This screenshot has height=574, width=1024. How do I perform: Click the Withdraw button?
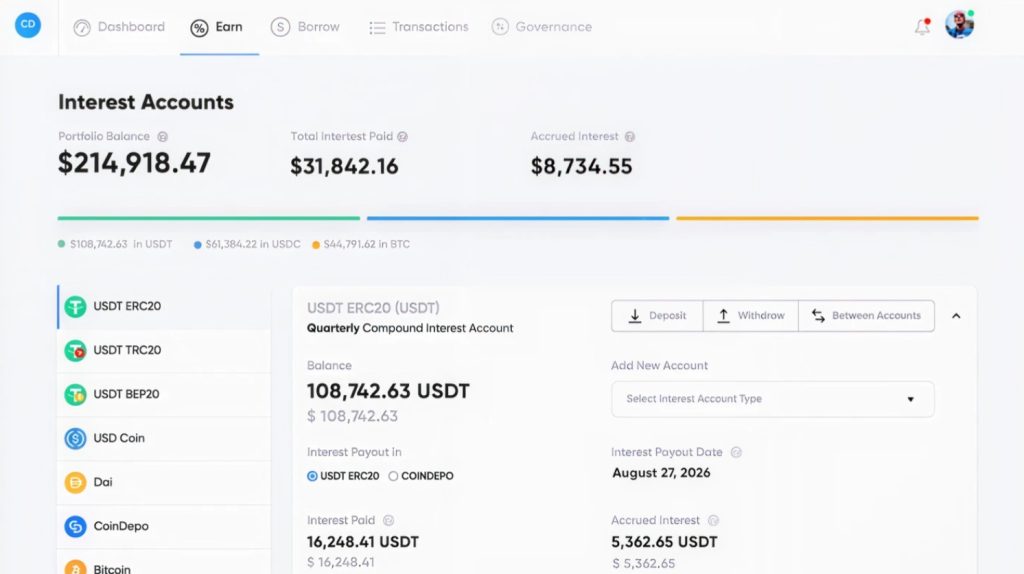point(750,316)
